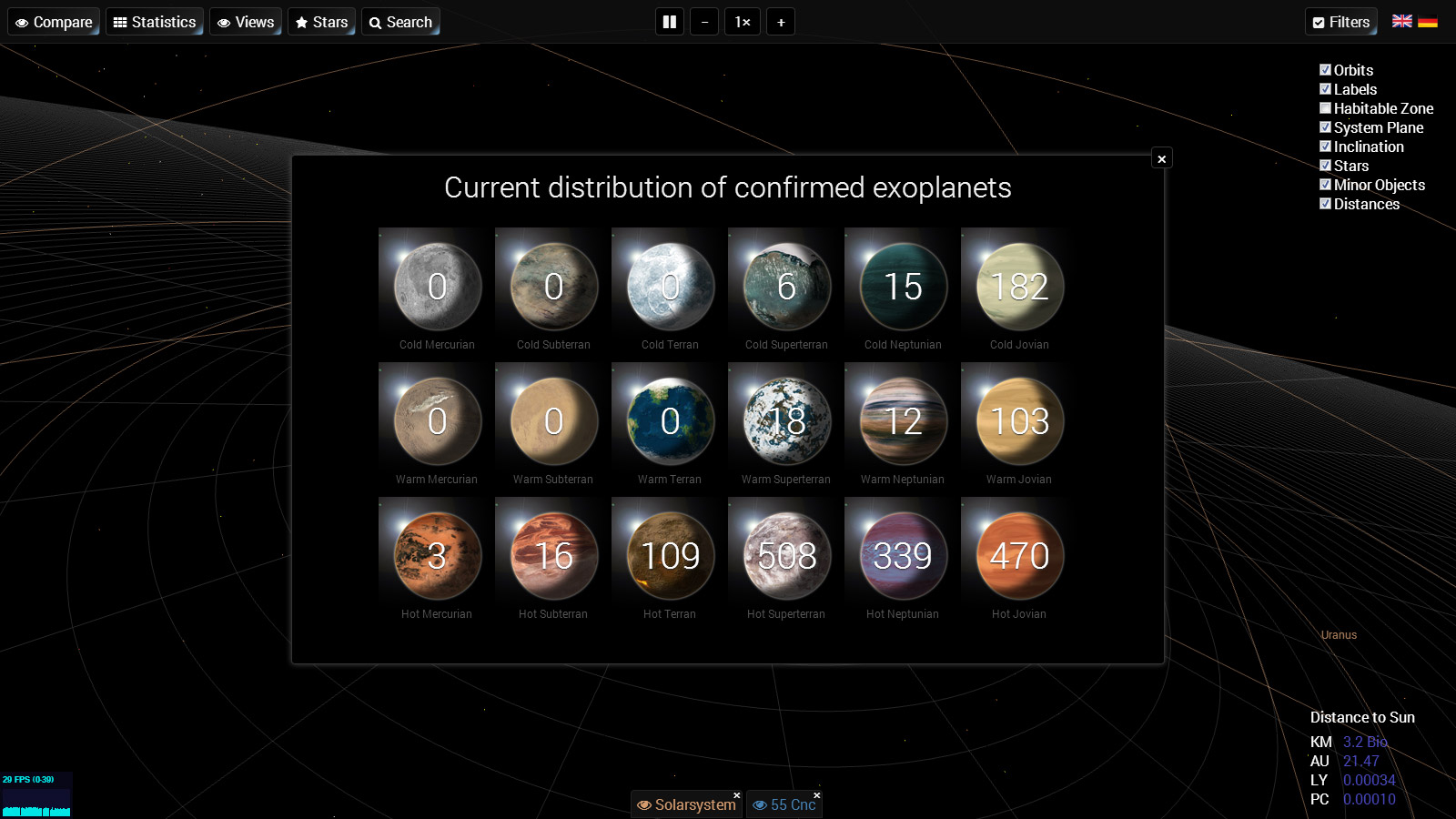The width and height of the screenshot is (1456, 819).
Task: Open the Compare panel
Action: pyautogui.click(x=54, y=22)
